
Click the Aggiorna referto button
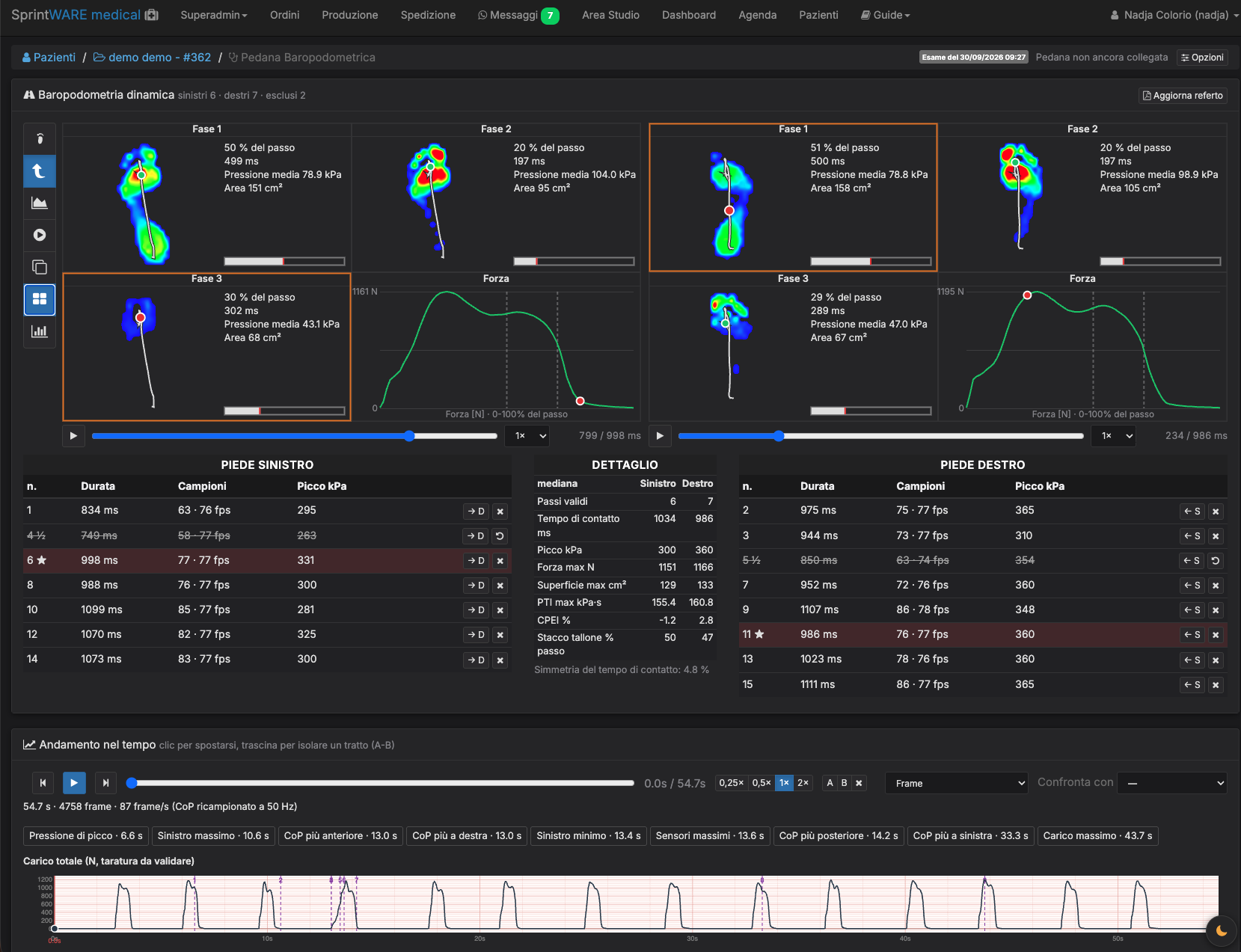click(1183, 96)
